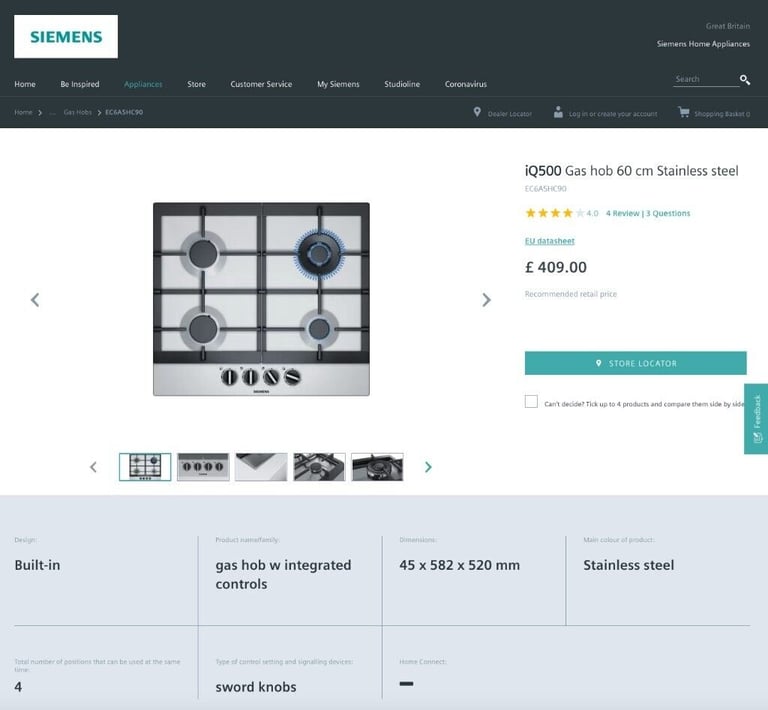Go to previous thumbnail set
Viewport: 768px width, 710px height.
click(x=94, y=467)
